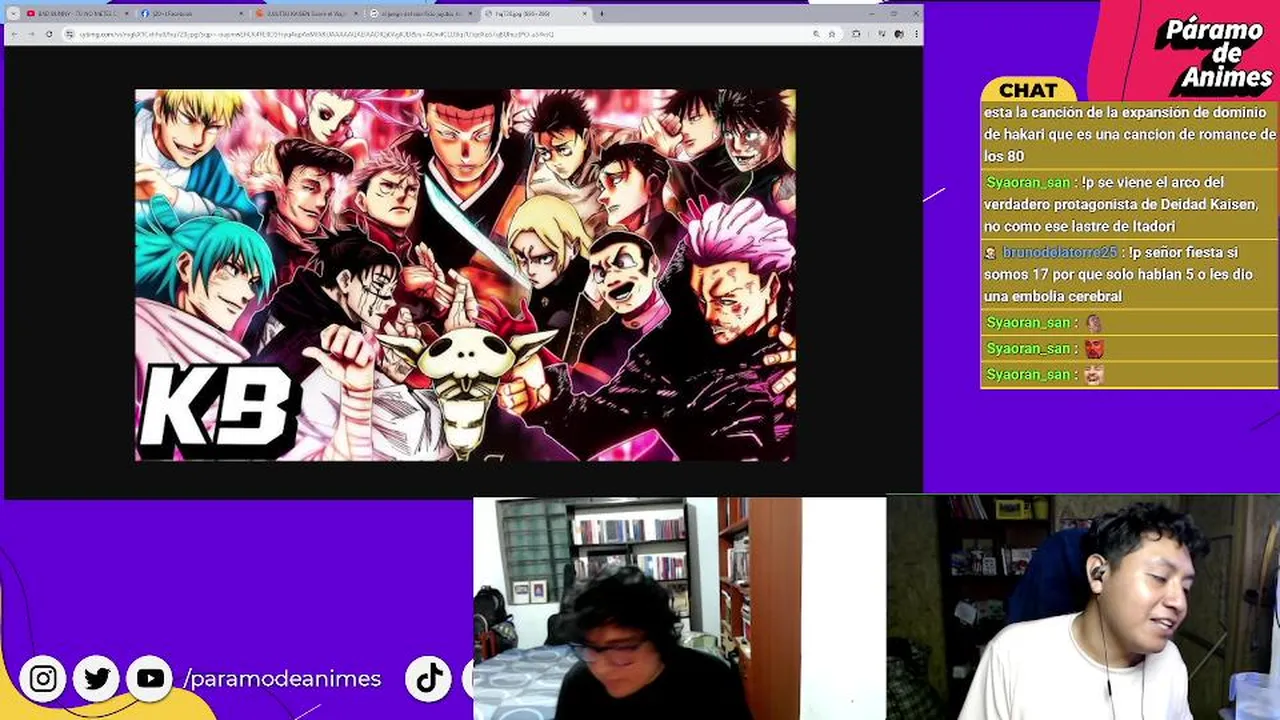Click the last Syaoran_san emote in chat
1280x720 pixels.
pos(1094,375)
